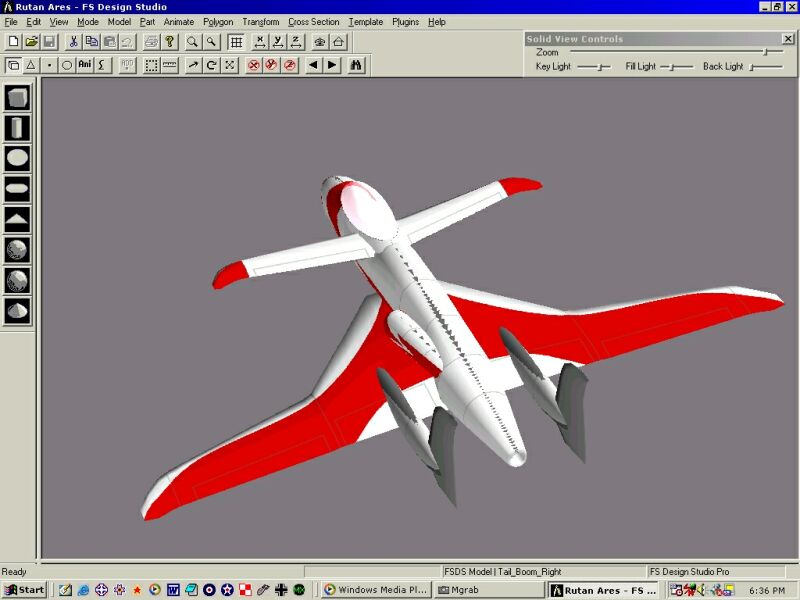
Task: Toggle the grid display button
Action: tap(236, 42)
